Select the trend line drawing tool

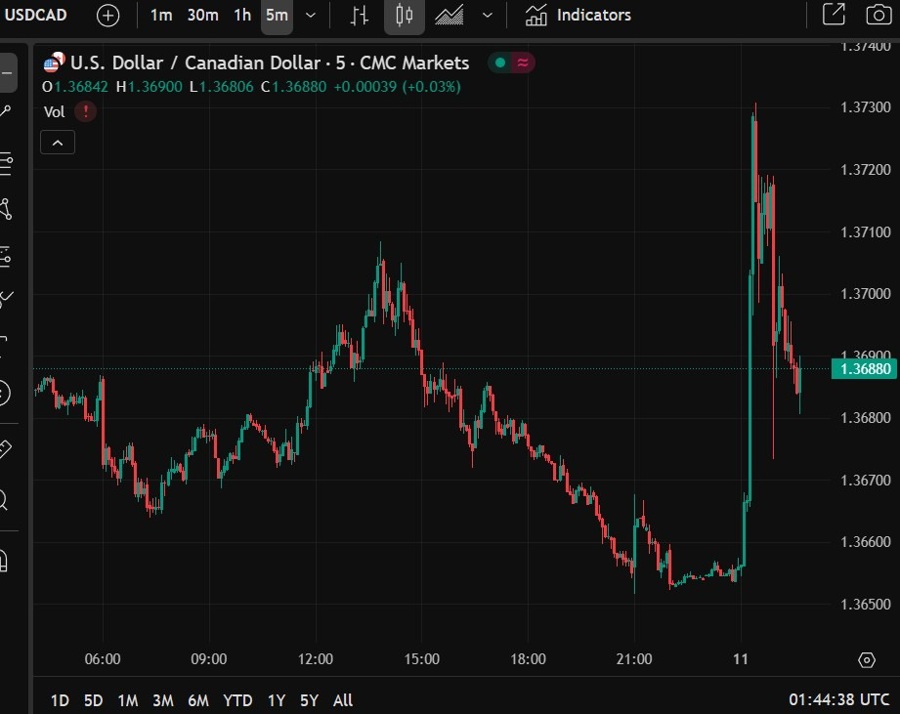(x=6, y=111)
